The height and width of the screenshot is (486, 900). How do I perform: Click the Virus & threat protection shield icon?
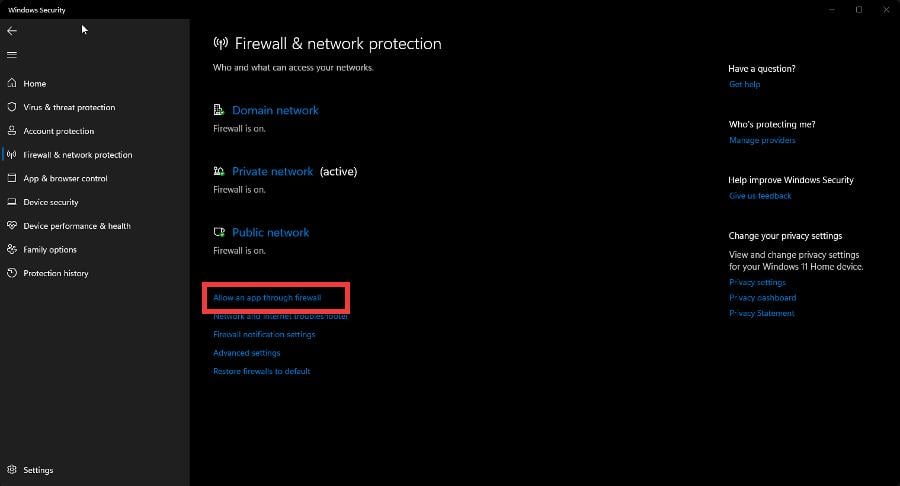[11, 107]
